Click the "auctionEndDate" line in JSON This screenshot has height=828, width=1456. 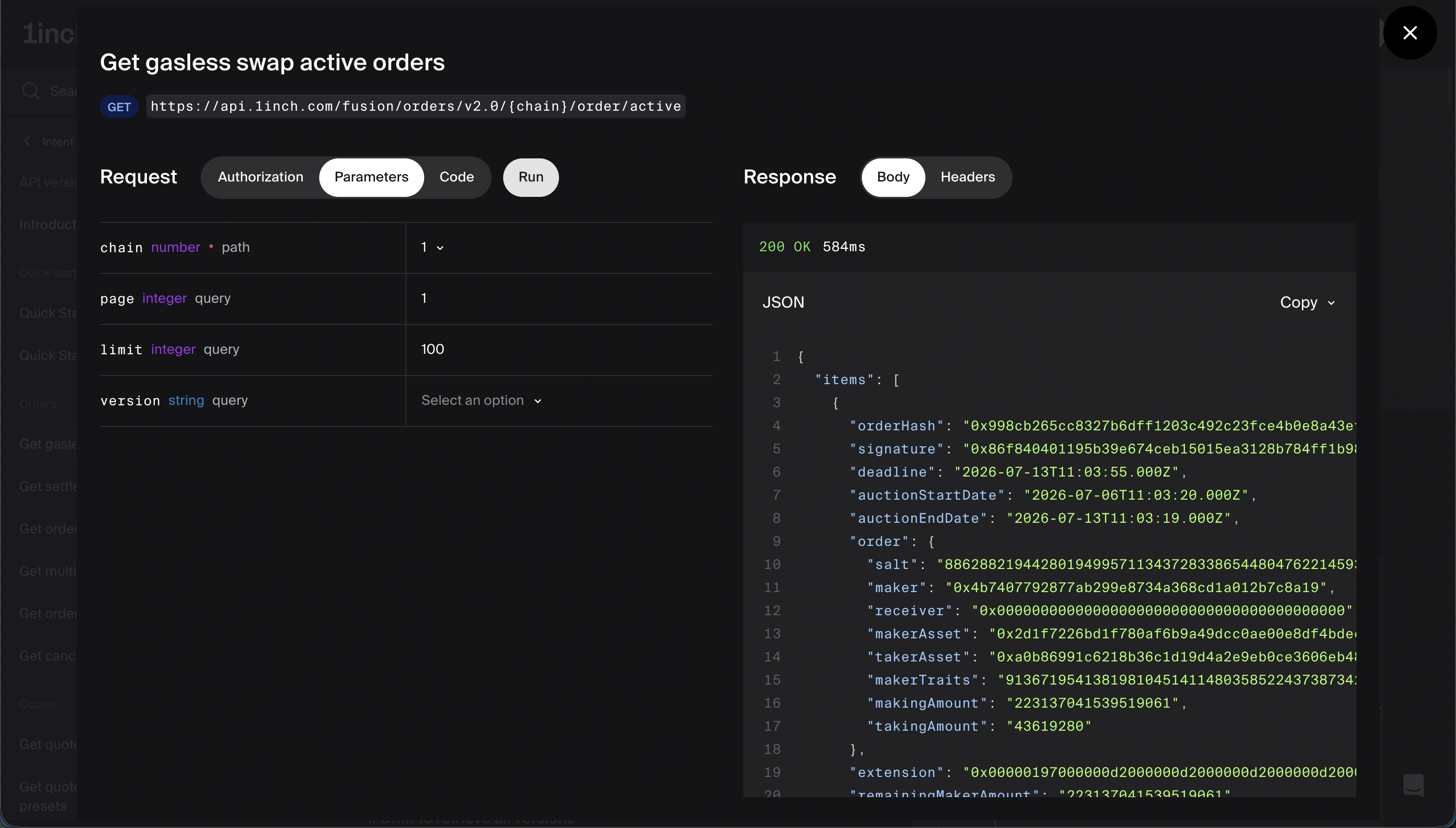[x=1044, y=518]
